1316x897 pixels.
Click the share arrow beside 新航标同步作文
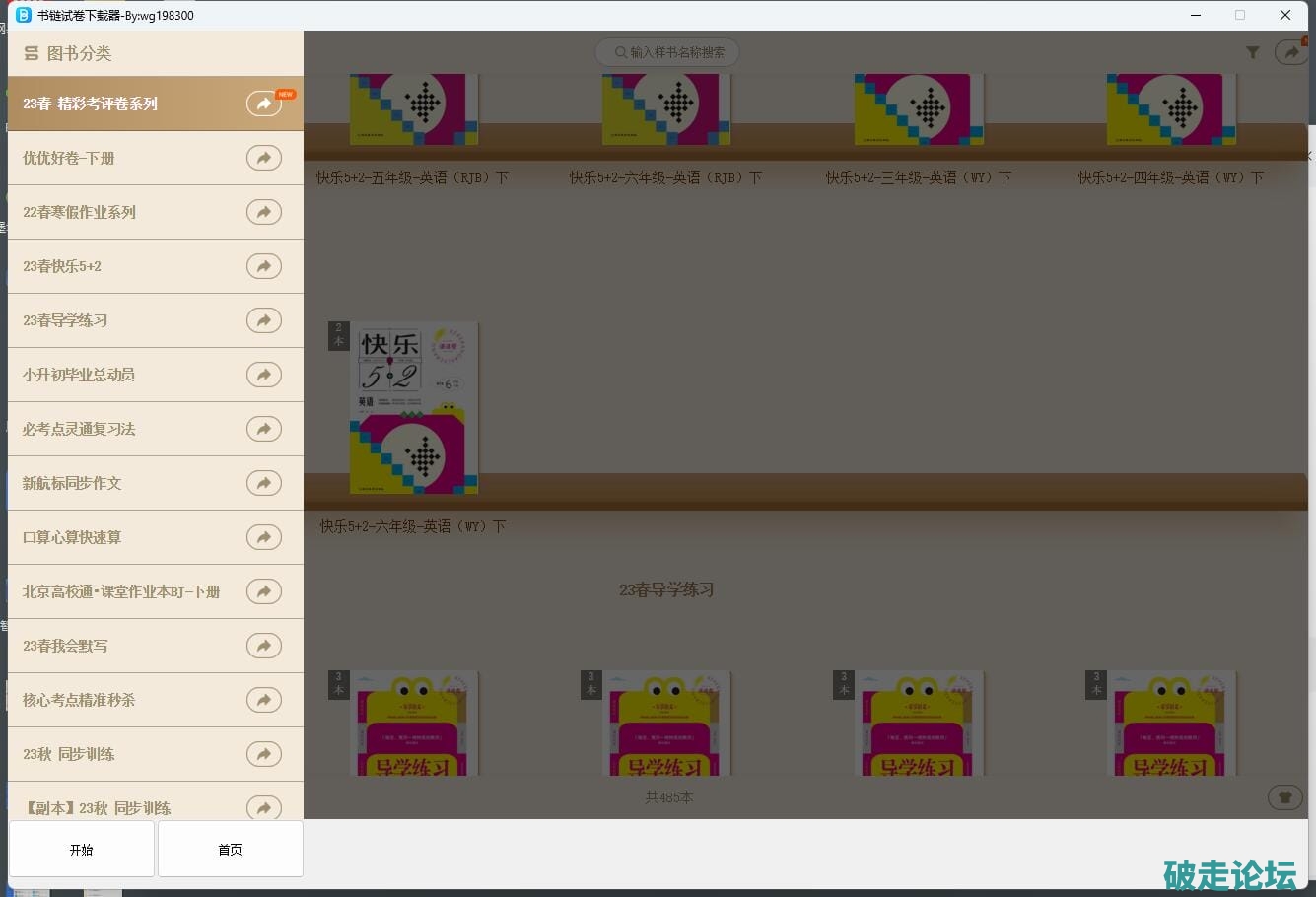click(x=264, y=483)
